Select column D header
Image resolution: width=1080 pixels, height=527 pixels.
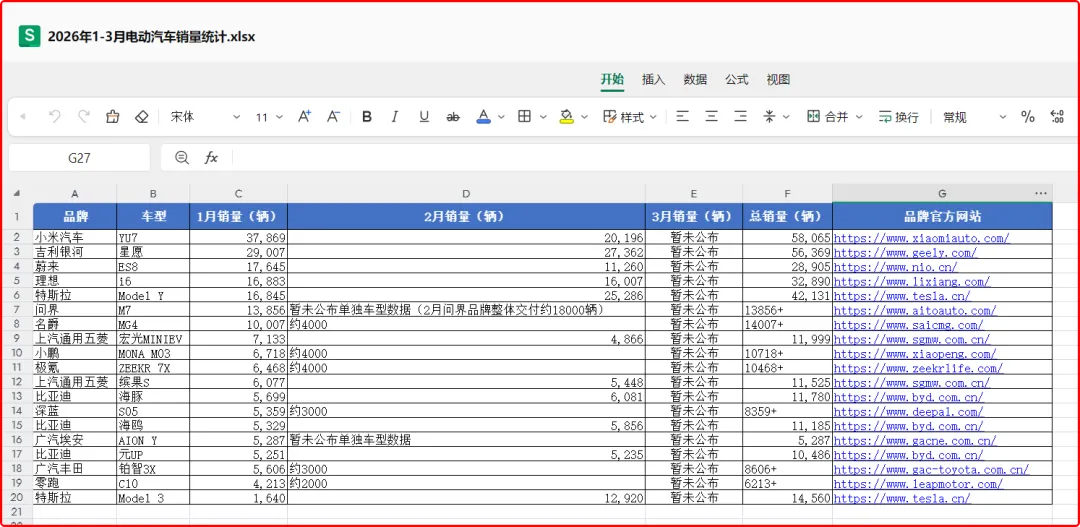(466, 194)
